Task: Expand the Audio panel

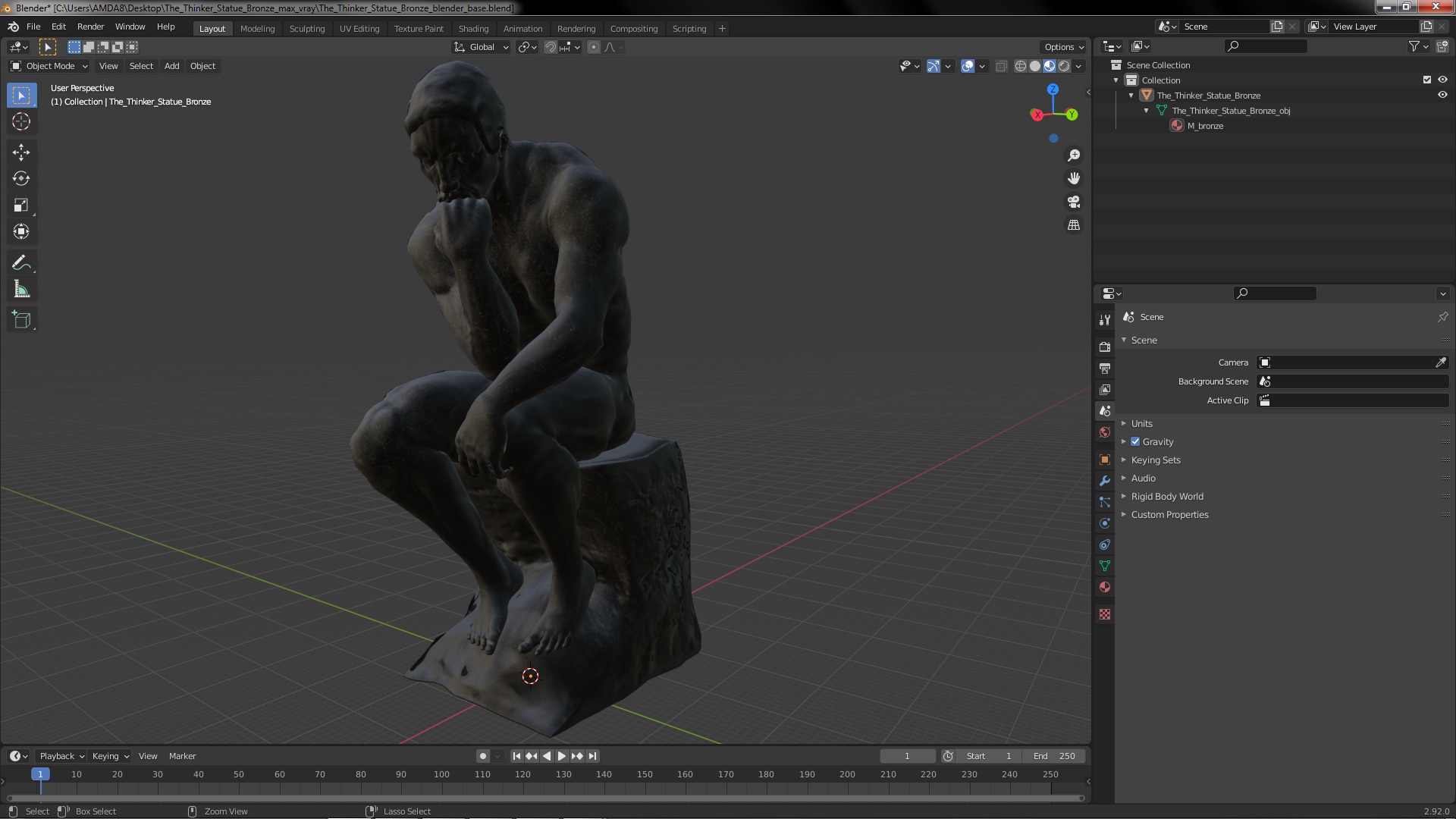Action: (1144, 479)
